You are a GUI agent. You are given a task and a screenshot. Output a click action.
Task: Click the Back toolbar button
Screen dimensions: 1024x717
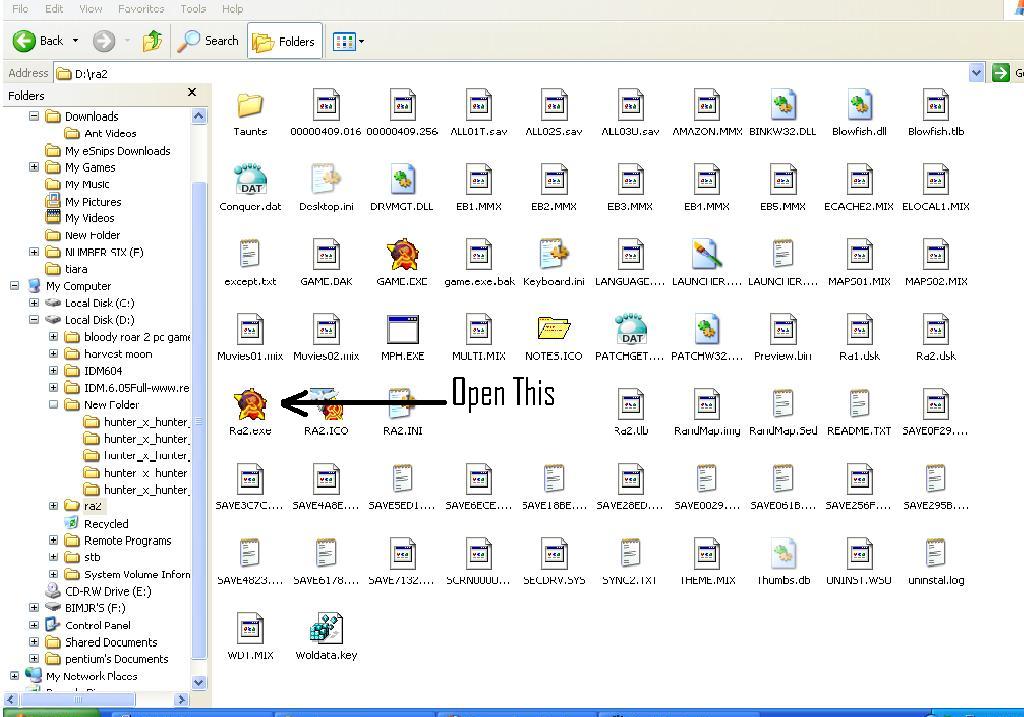(37, 41)
